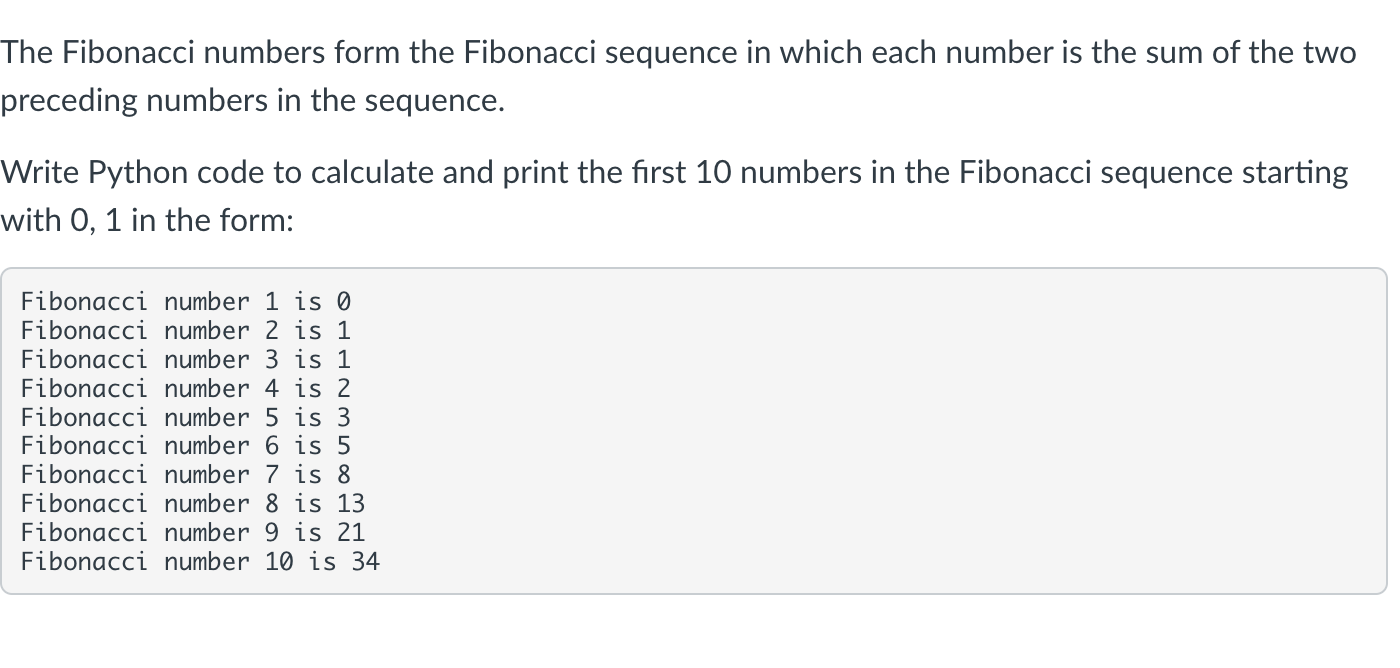
Task: Select the line 'Fibonacci number 8 is 13'
Action: click(x=193, y=504)
